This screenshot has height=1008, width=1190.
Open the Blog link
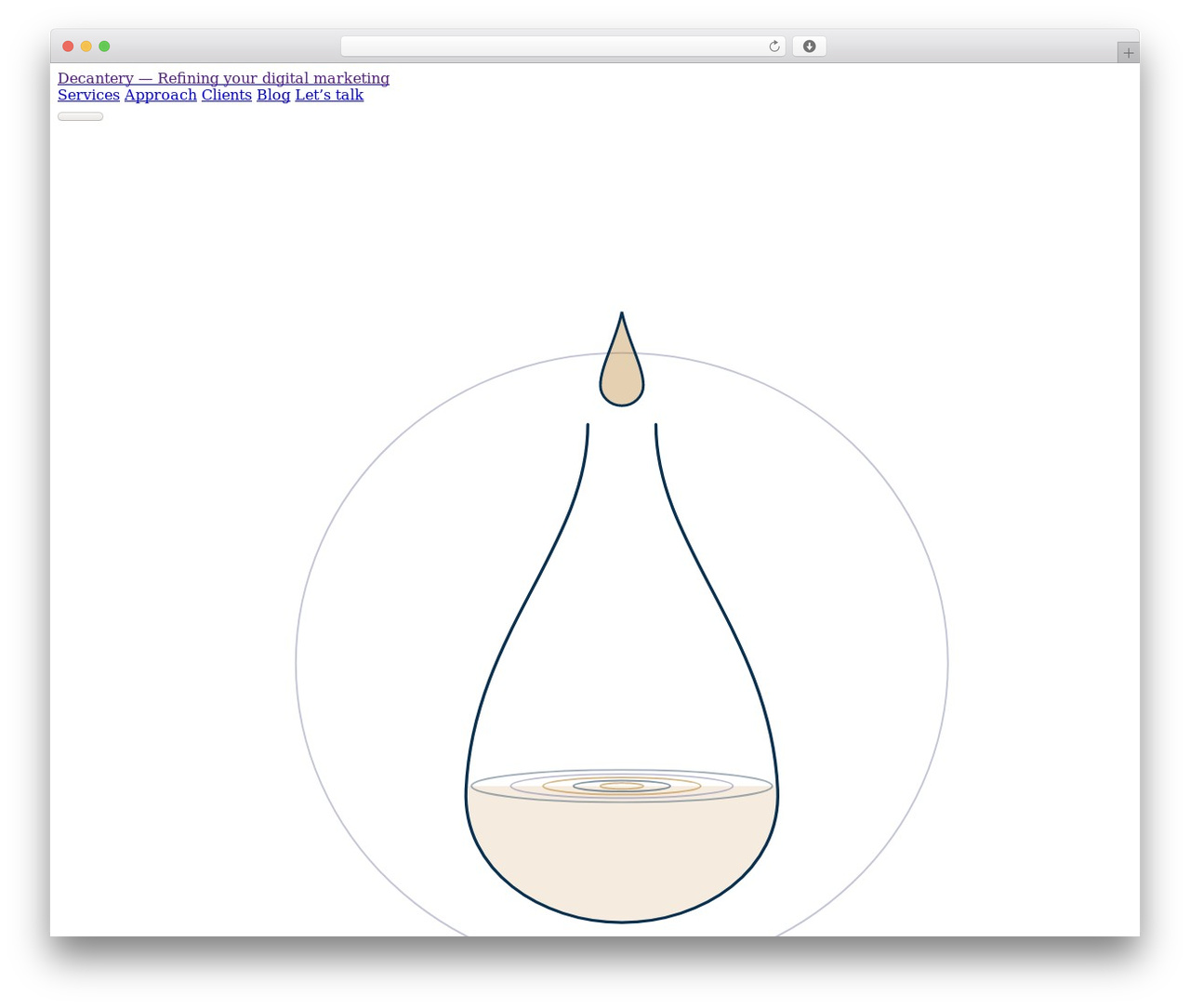pos(273,95)
